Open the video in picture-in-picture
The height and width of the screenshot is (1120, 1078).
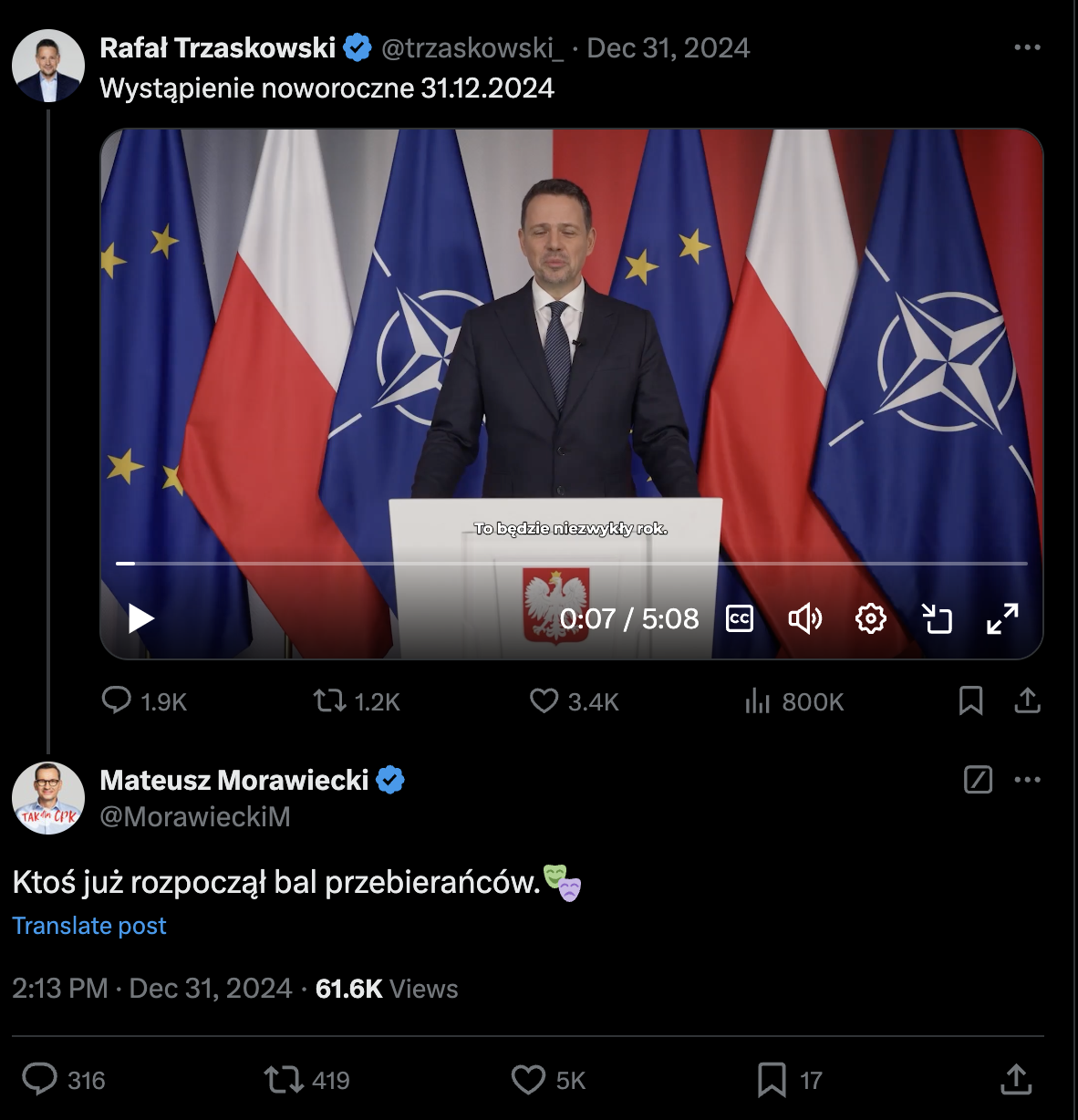(x=937, y=618)
